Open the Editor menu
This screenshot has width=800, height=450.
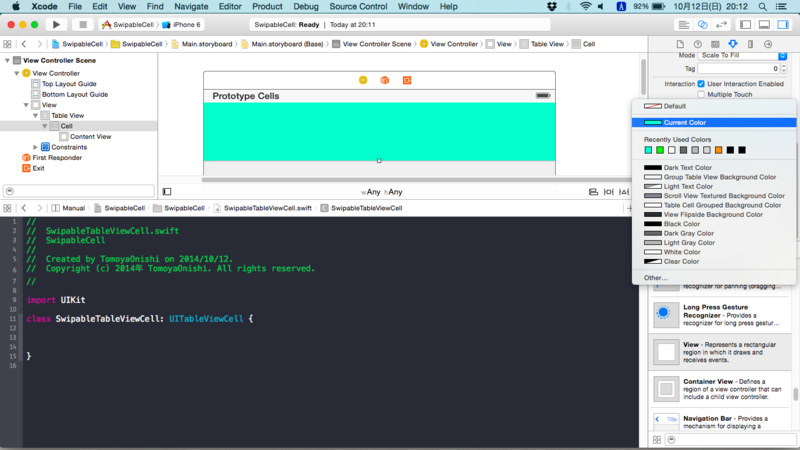[230, 7]
